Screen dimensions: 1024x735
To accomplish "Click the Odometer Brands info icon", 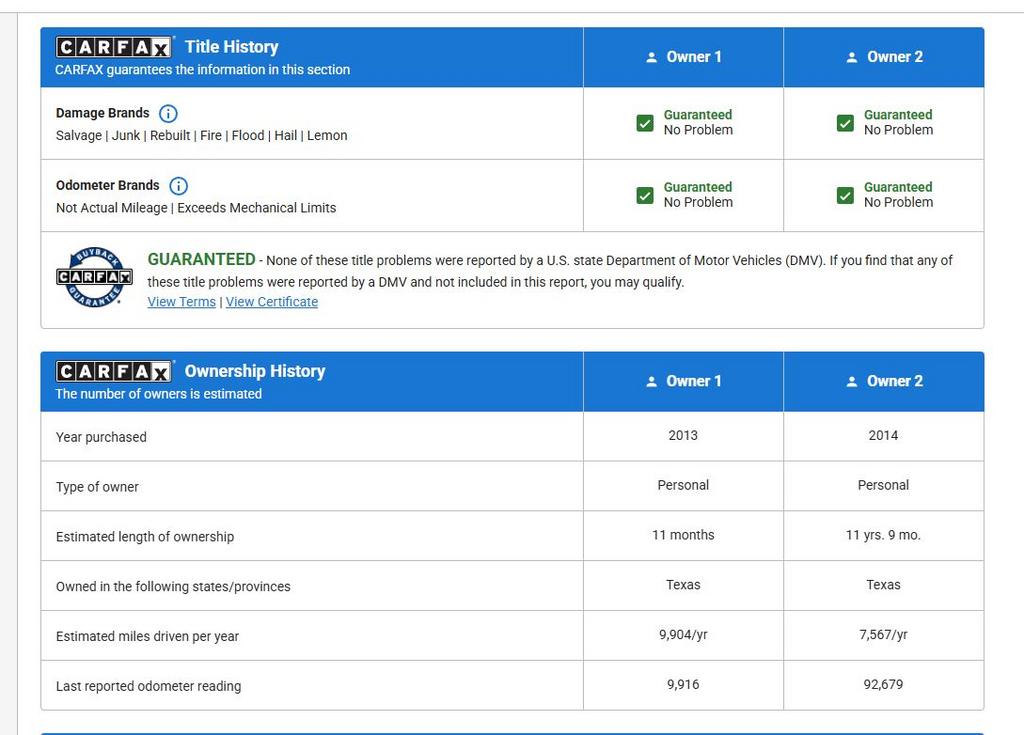I will 178,186.
